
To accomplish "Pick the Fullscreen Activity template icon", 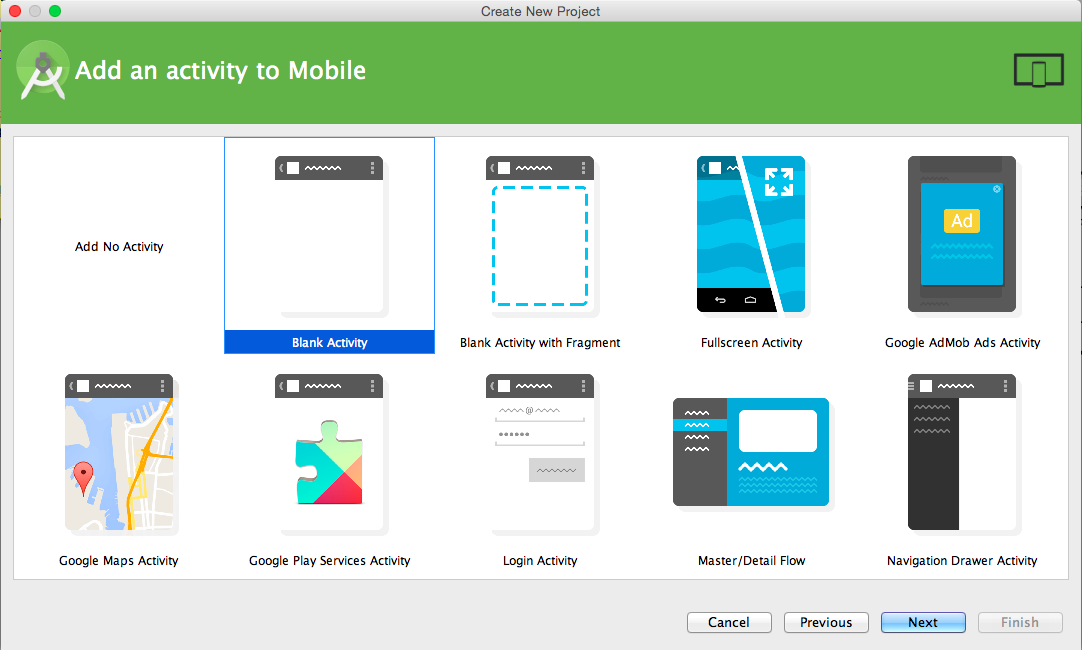I will click(751, 234).
